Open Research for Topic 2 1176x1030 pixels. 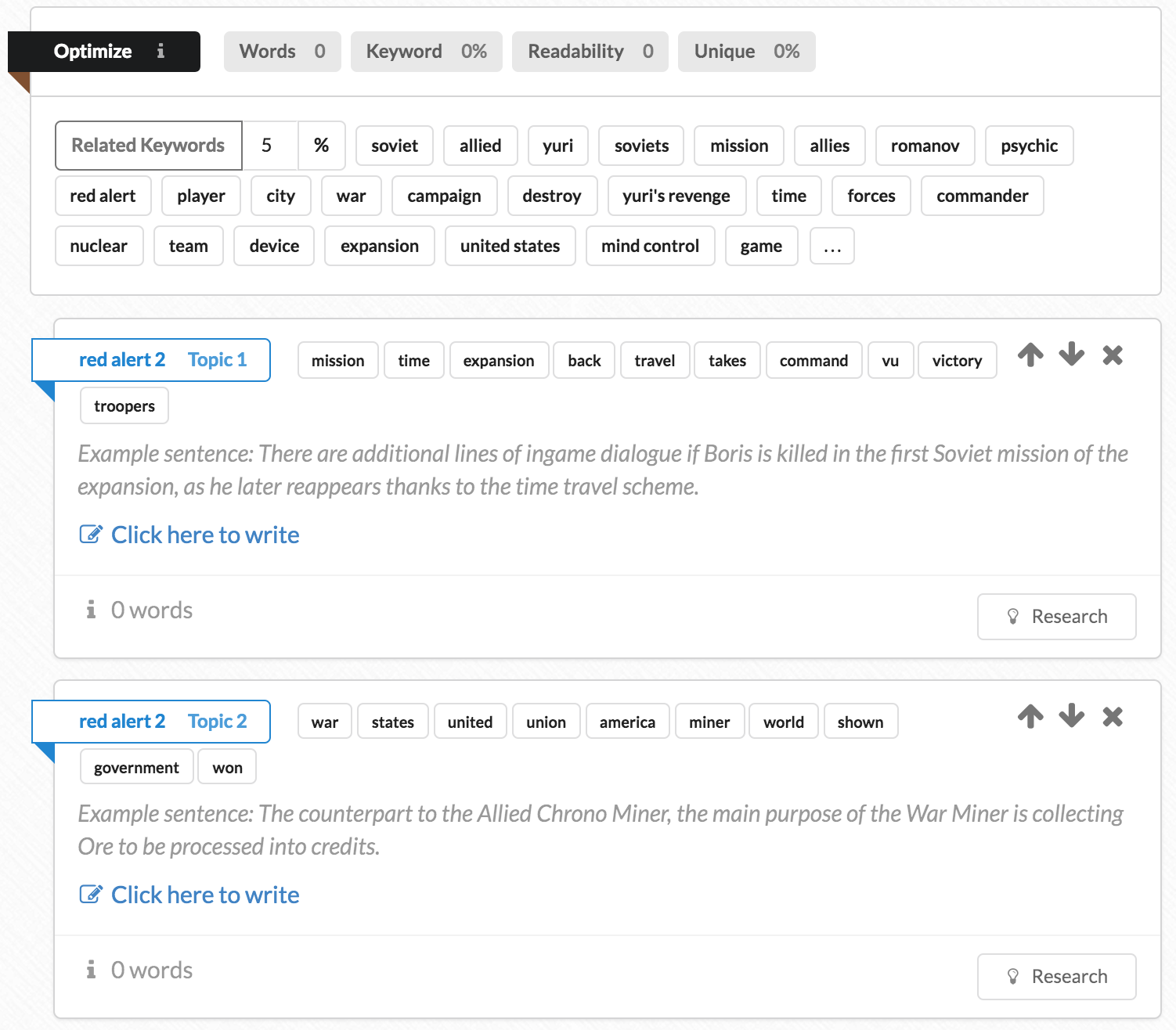click(1056, 977)
